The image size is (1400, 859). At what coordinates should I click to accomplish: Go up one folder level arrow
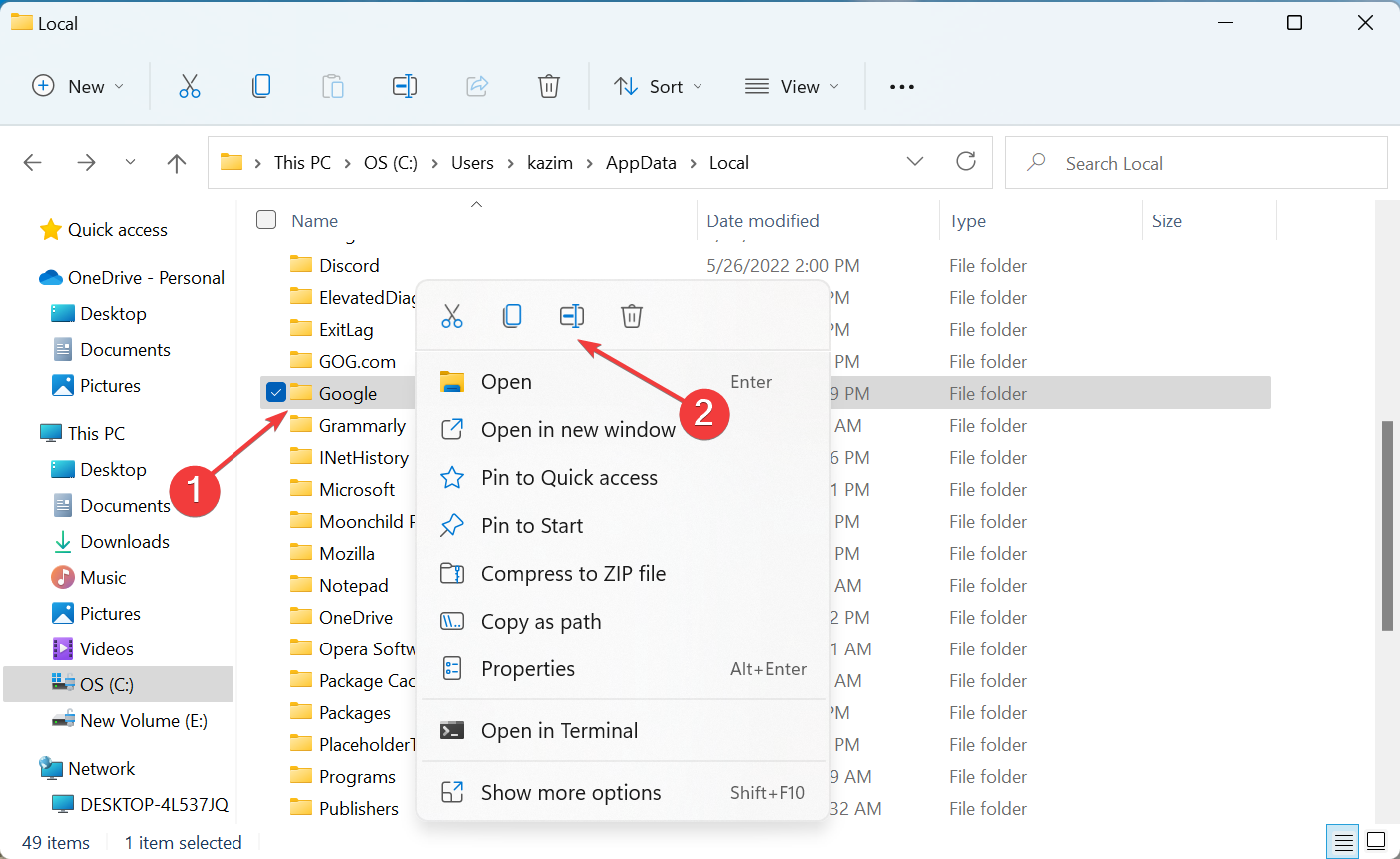pyautogui.click(x=177, y=163)
